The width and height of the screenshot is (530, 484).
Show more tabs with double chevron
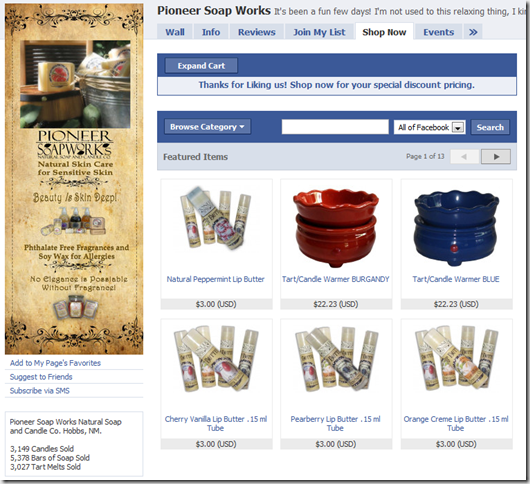click(x=473, y=32)
